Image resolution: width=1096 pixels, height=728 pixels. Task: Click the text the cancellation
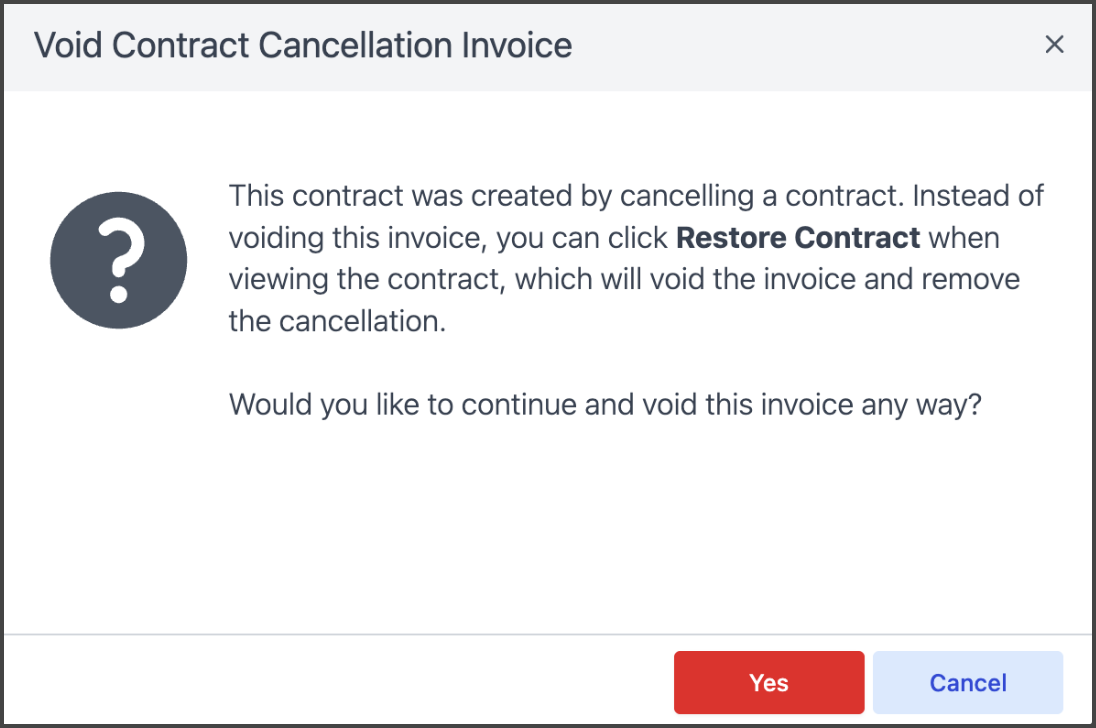click(x=337, y=322)
